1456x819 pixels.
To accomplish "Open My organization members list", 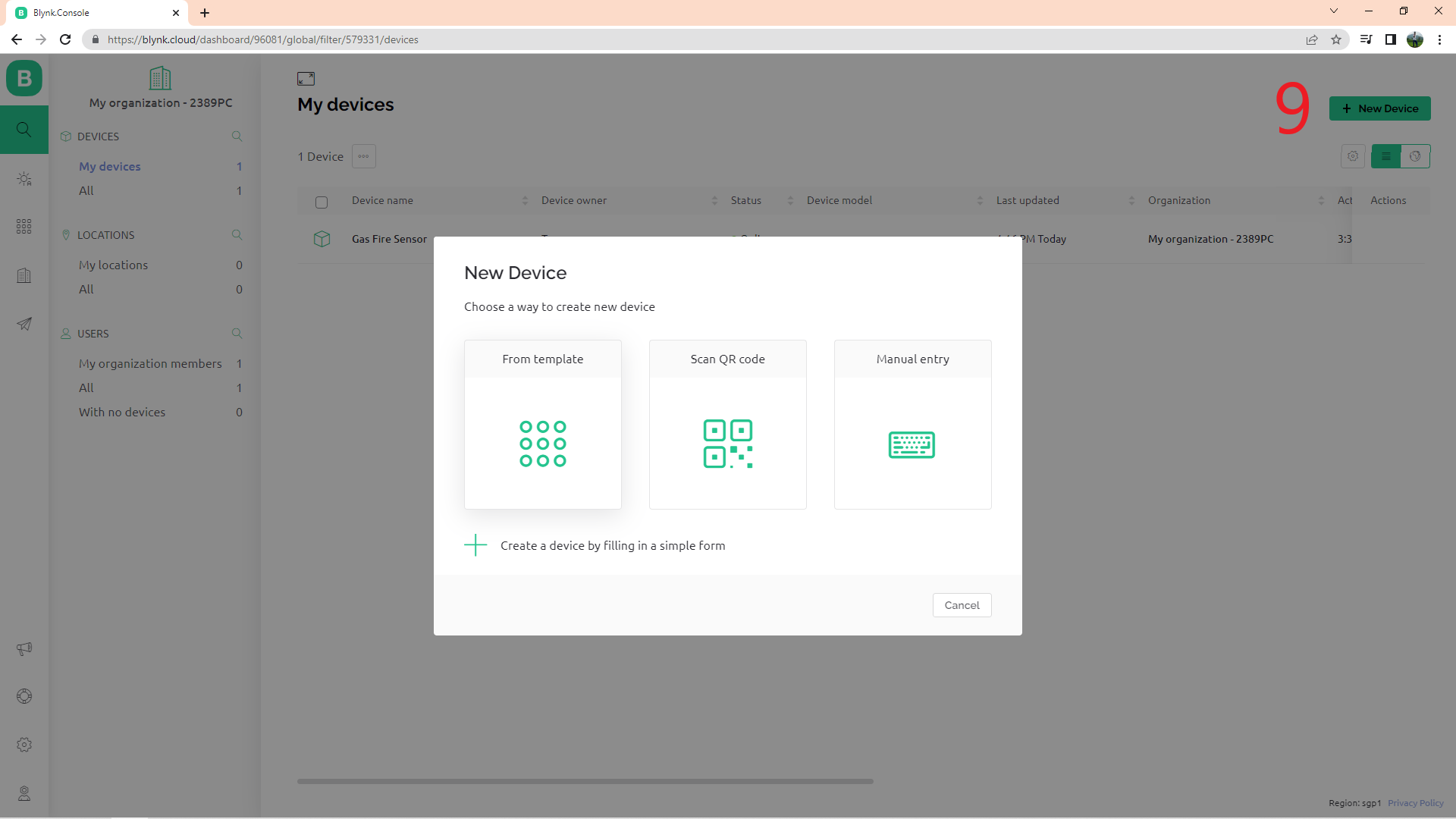I will click(150, 363).
